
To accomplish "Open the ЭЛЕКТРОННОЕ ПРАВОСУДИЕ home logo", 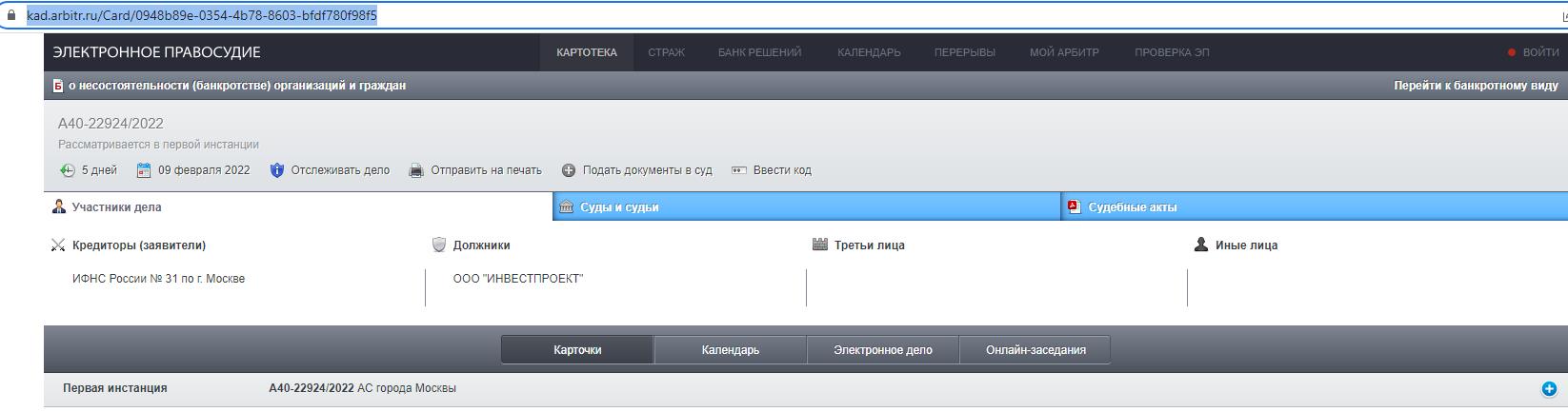I will pyautogui.click(x=156, y=52).
